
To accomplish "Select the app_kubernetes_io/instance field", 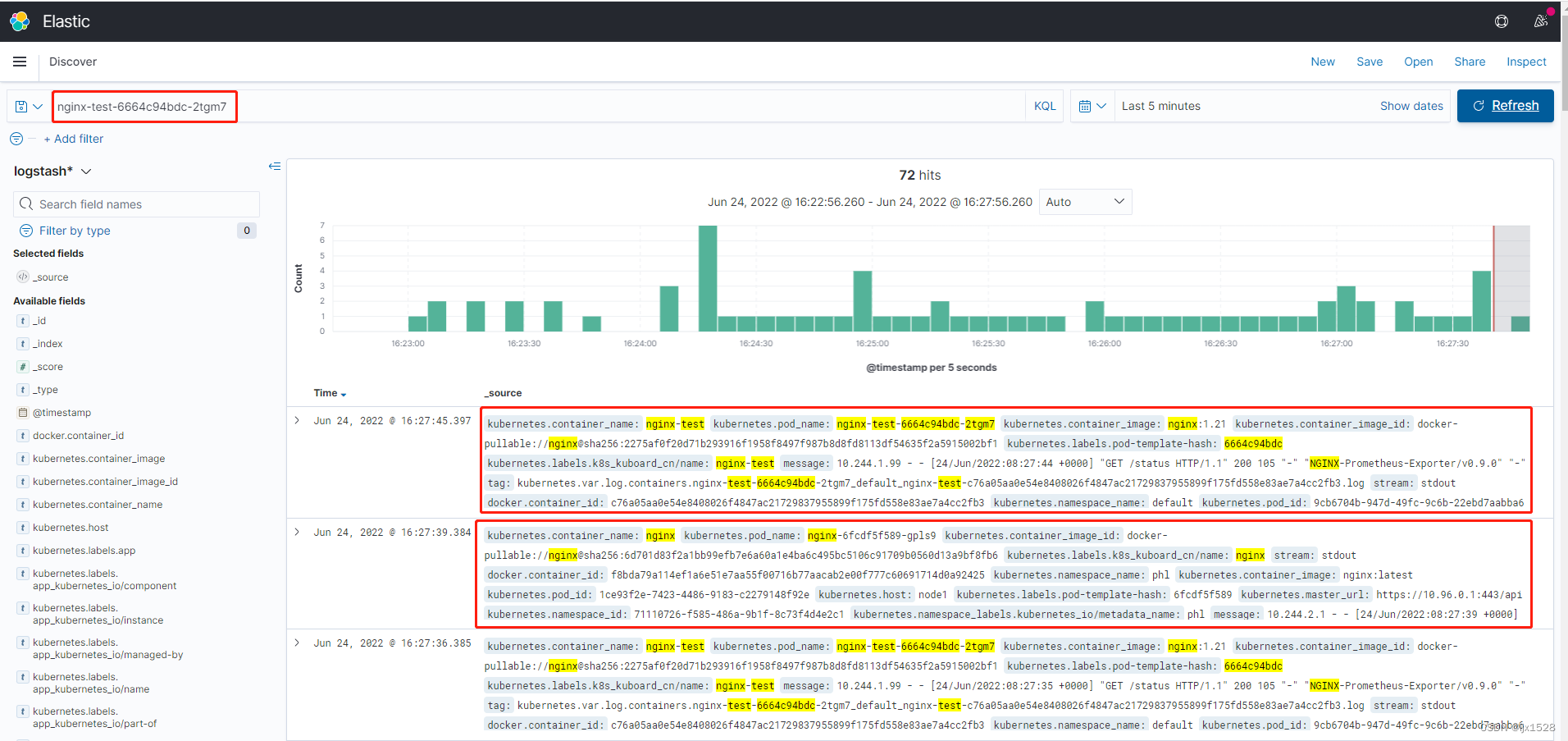I will tap(98, 614).
